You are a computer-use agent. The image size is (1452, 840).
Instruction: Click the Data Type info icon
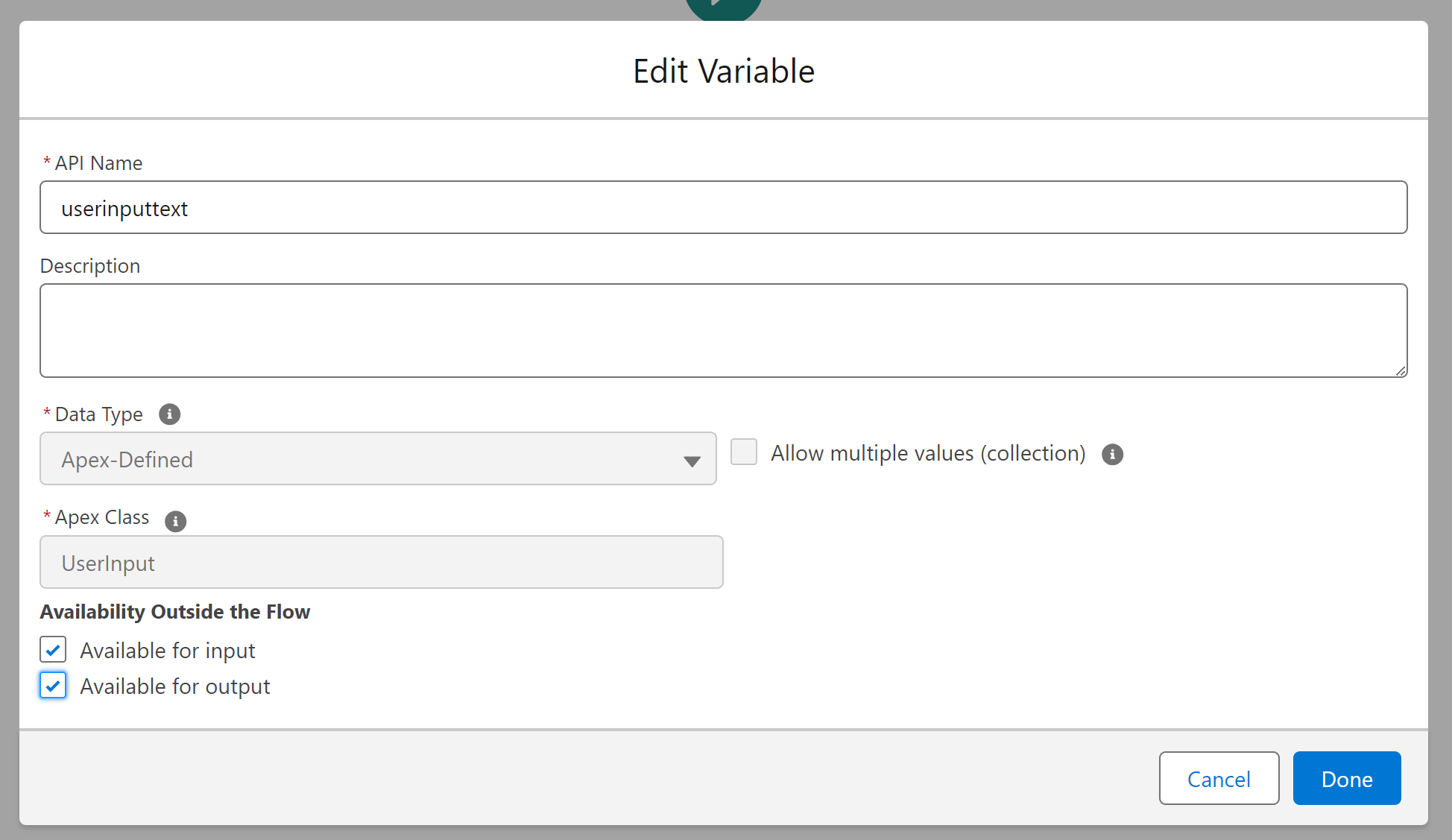click(x=169, y=414)
